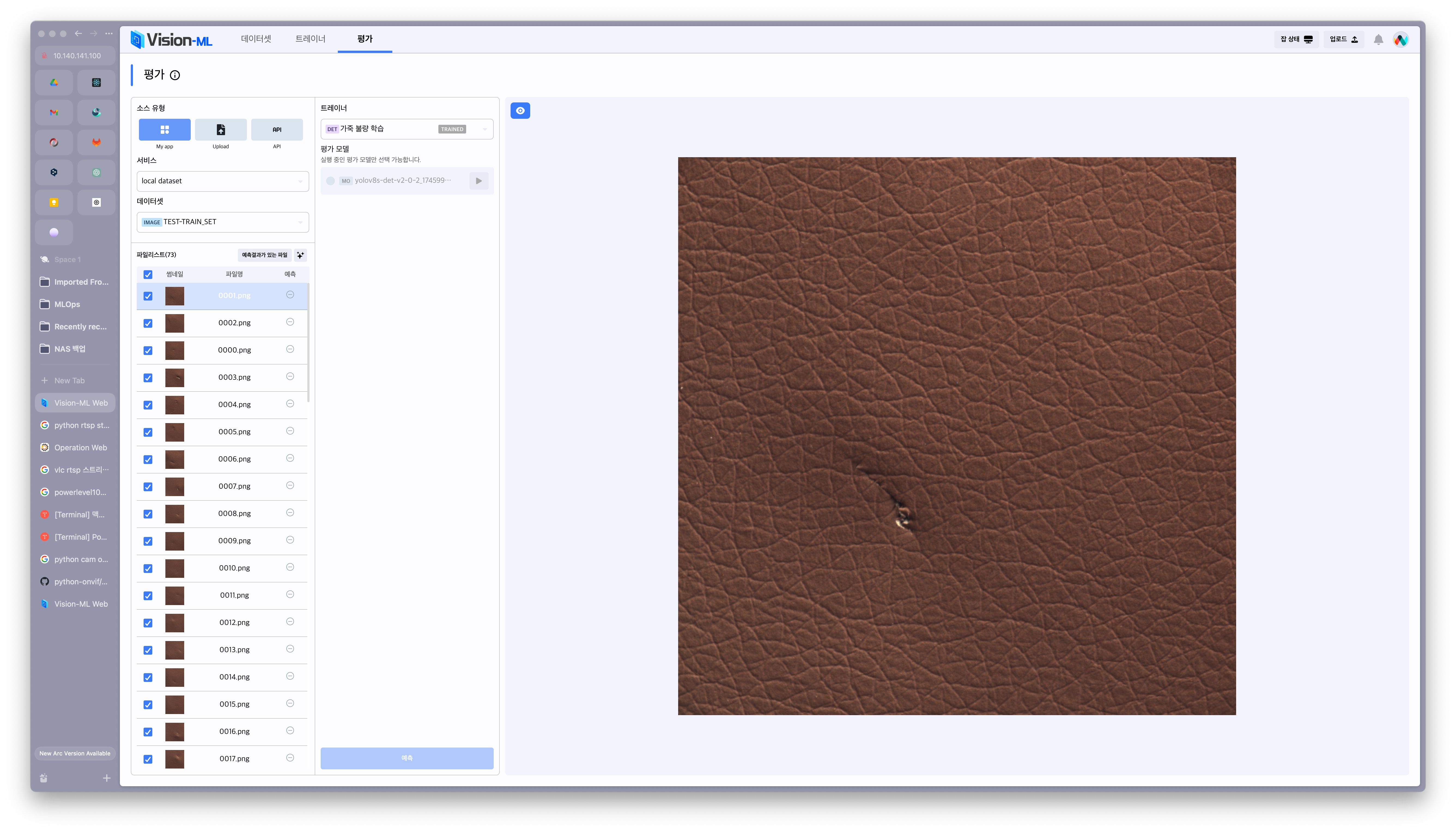Open pinned Google Keep in Arc sidebar
Image resolution: width=1456 pixels, height=832 pixels.
pyautogui.click(x=54, y=202)
